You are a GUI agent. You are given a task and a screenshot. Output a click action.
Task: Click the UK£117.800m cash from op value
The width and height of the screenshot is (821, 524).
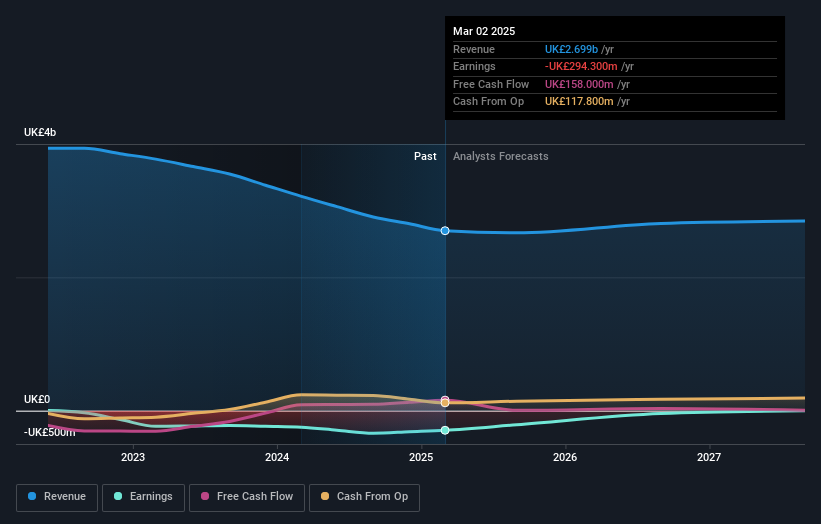tap(579, 102)
